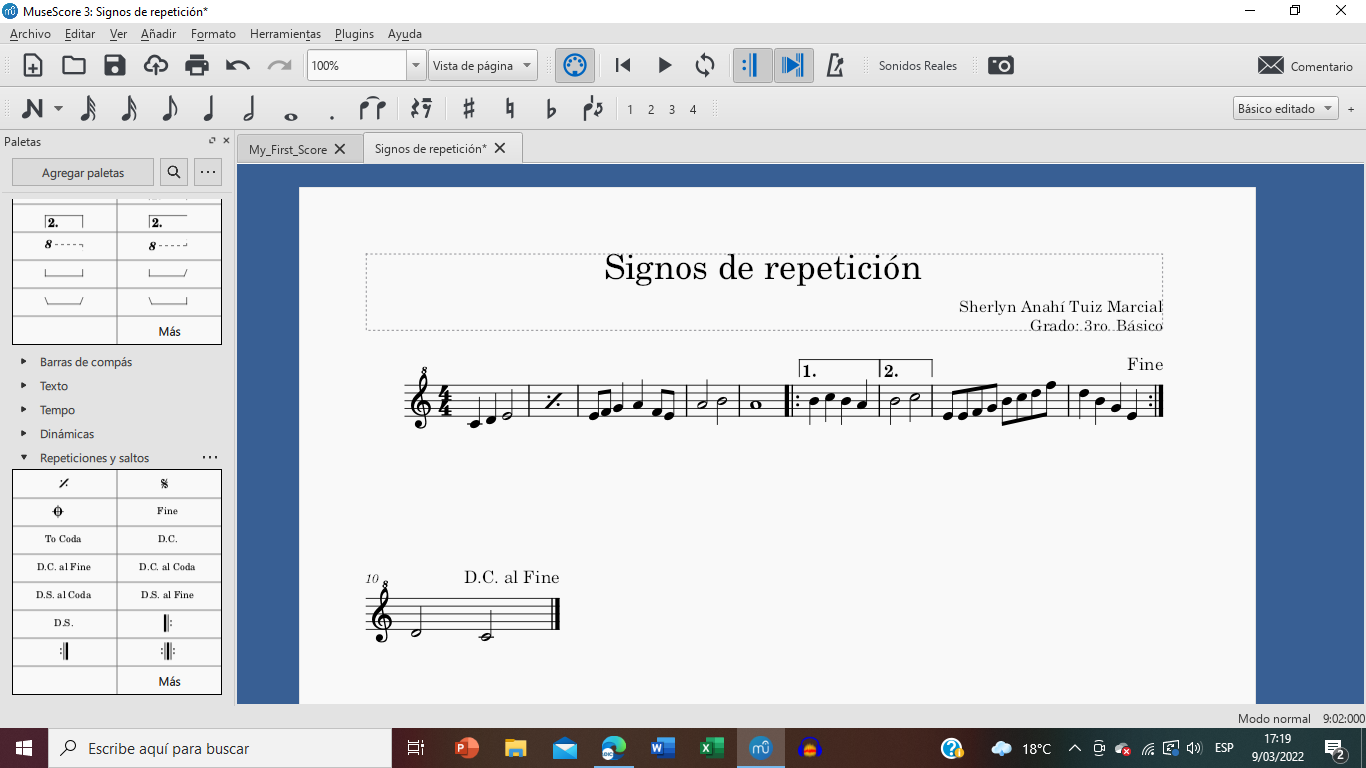Select To Coda palette item
This screenshot has width=1366, height=768.
(x=64, y=539)
